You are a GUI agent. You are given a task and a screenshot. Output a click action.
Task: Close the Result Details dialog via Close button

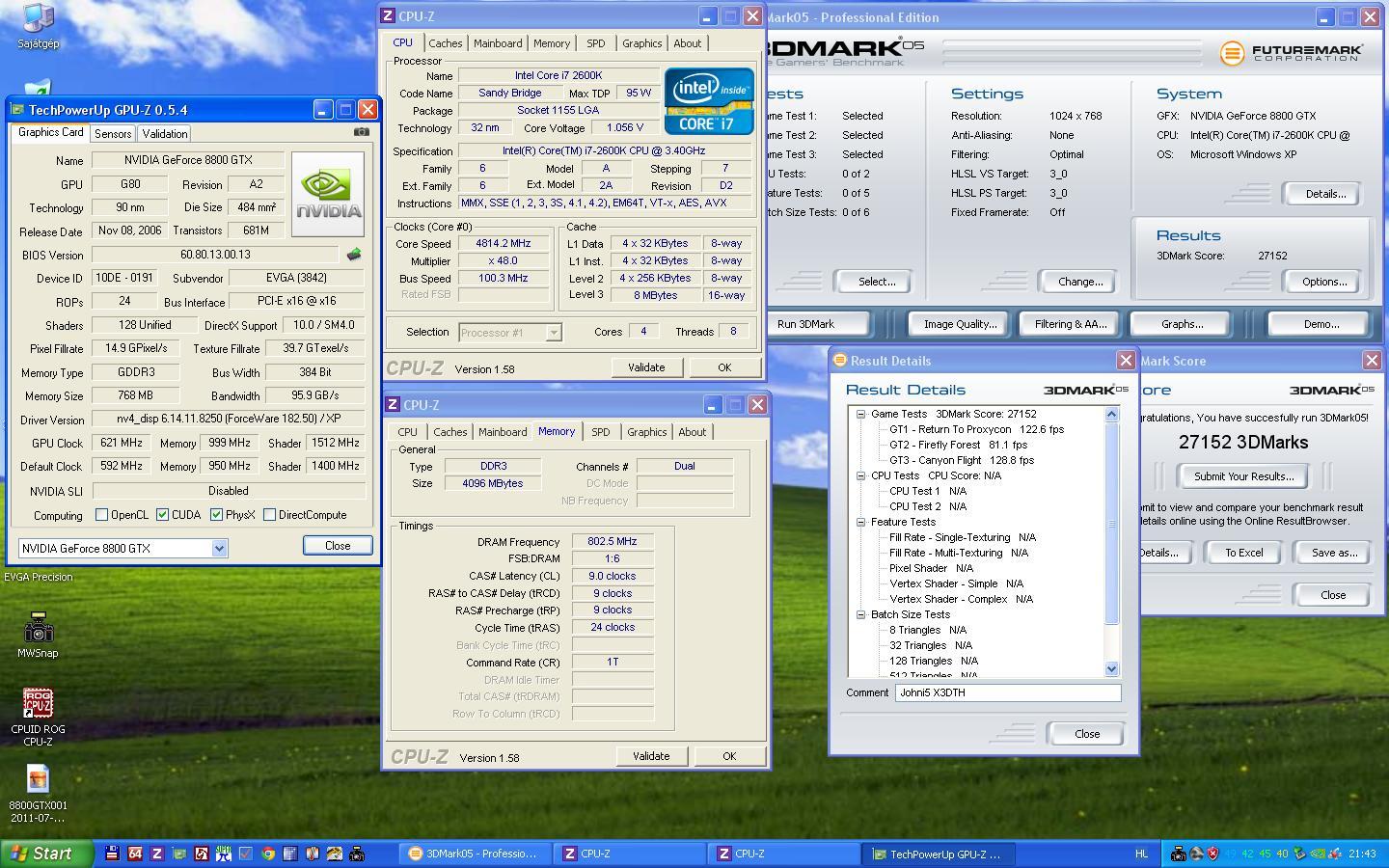tap(1087, 734)
